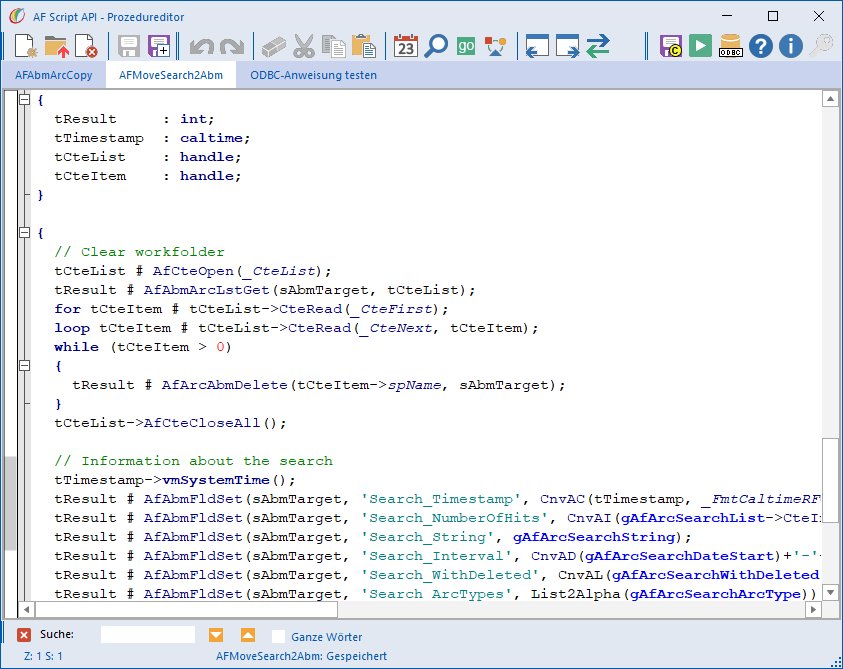Click the 'Clear workfolder' comment line
This screenshot has height=669, width=843.
click(139, 252)
